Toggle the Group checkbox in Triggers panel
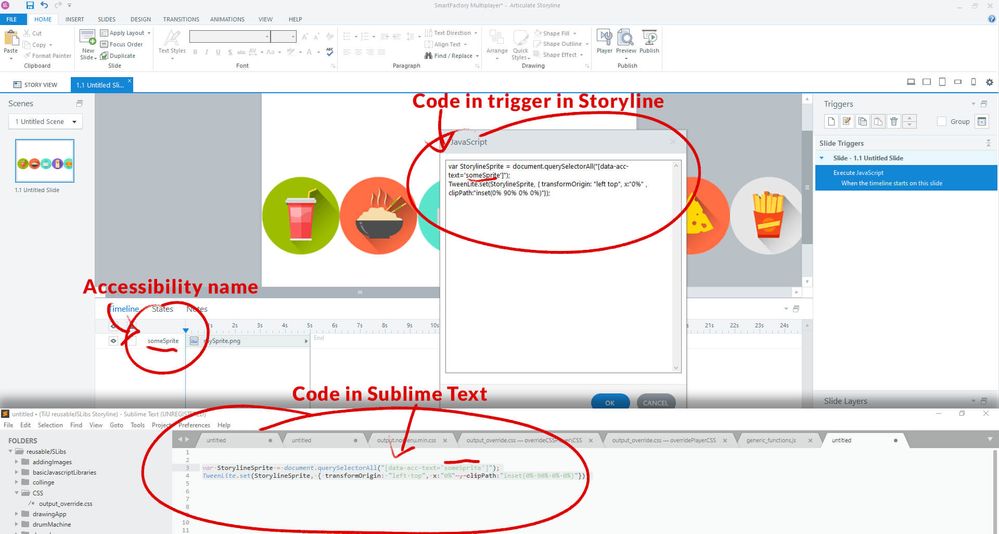Viewport: 999px width, 534px height. click(x=941, y=122)
